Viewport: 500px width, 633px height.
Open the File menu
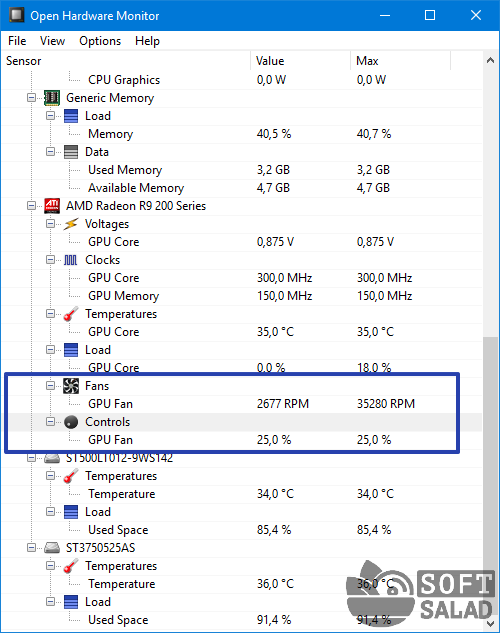click(x=17, y=41)
